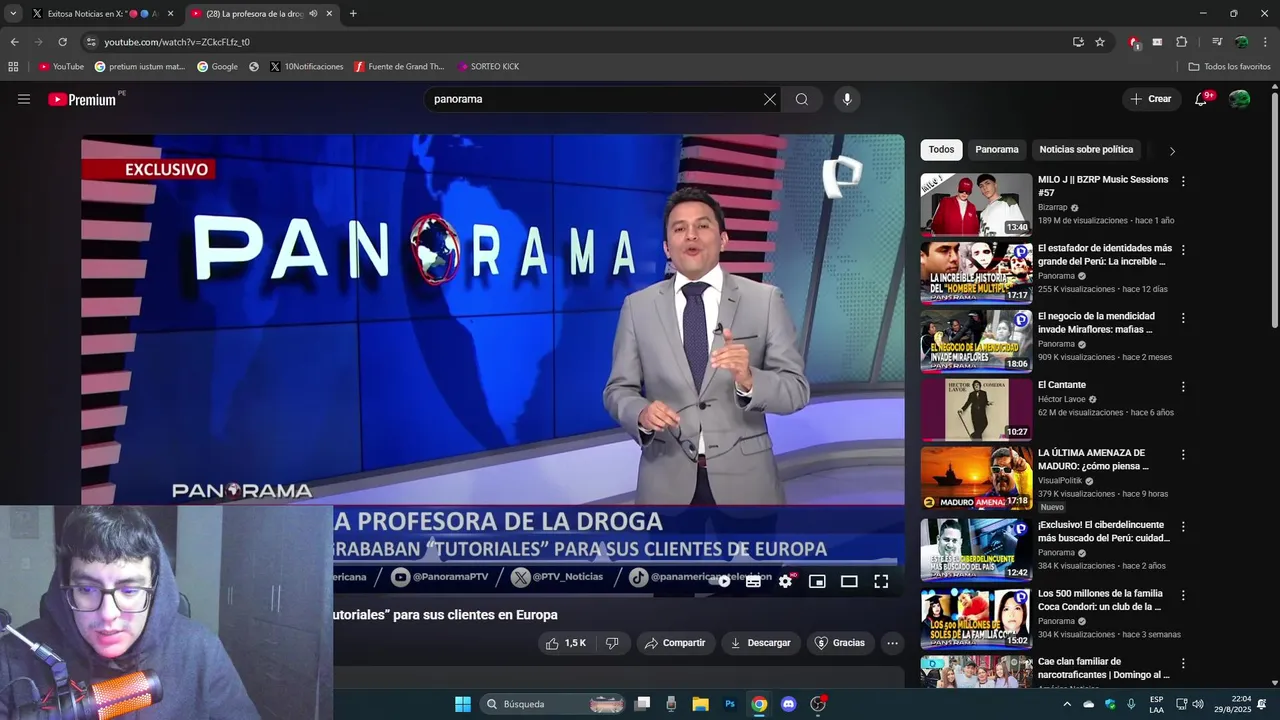Open MILO J BZRP Music Sessions thumbnail
The height and width of the screenshot is (720, 1280).
pos(976,205)
